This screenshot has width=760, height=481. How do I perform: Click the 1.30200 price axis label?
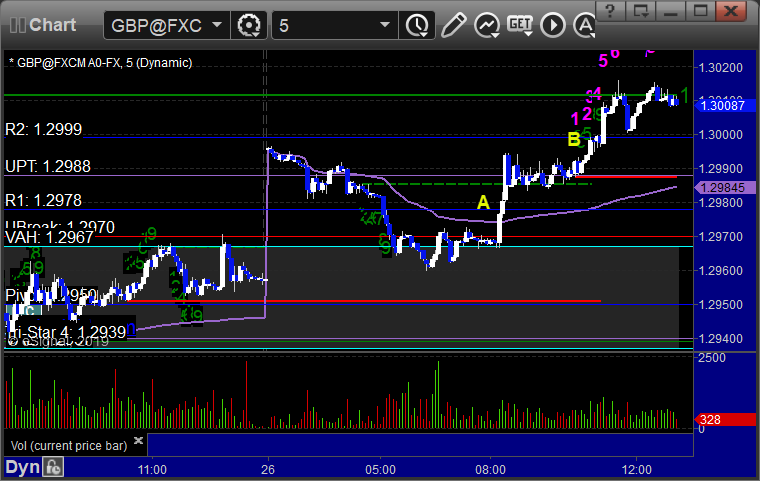(x=720, y=67)
